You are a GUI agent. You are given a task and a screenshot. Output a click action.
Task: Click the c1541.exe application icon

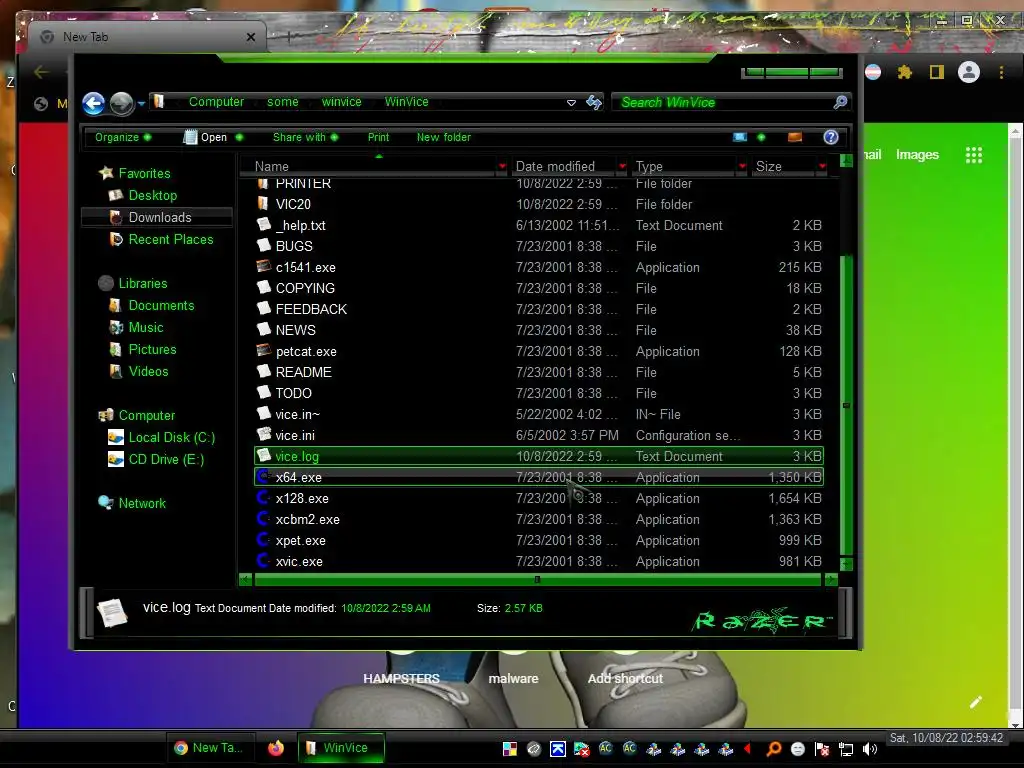tap(264, 266)
